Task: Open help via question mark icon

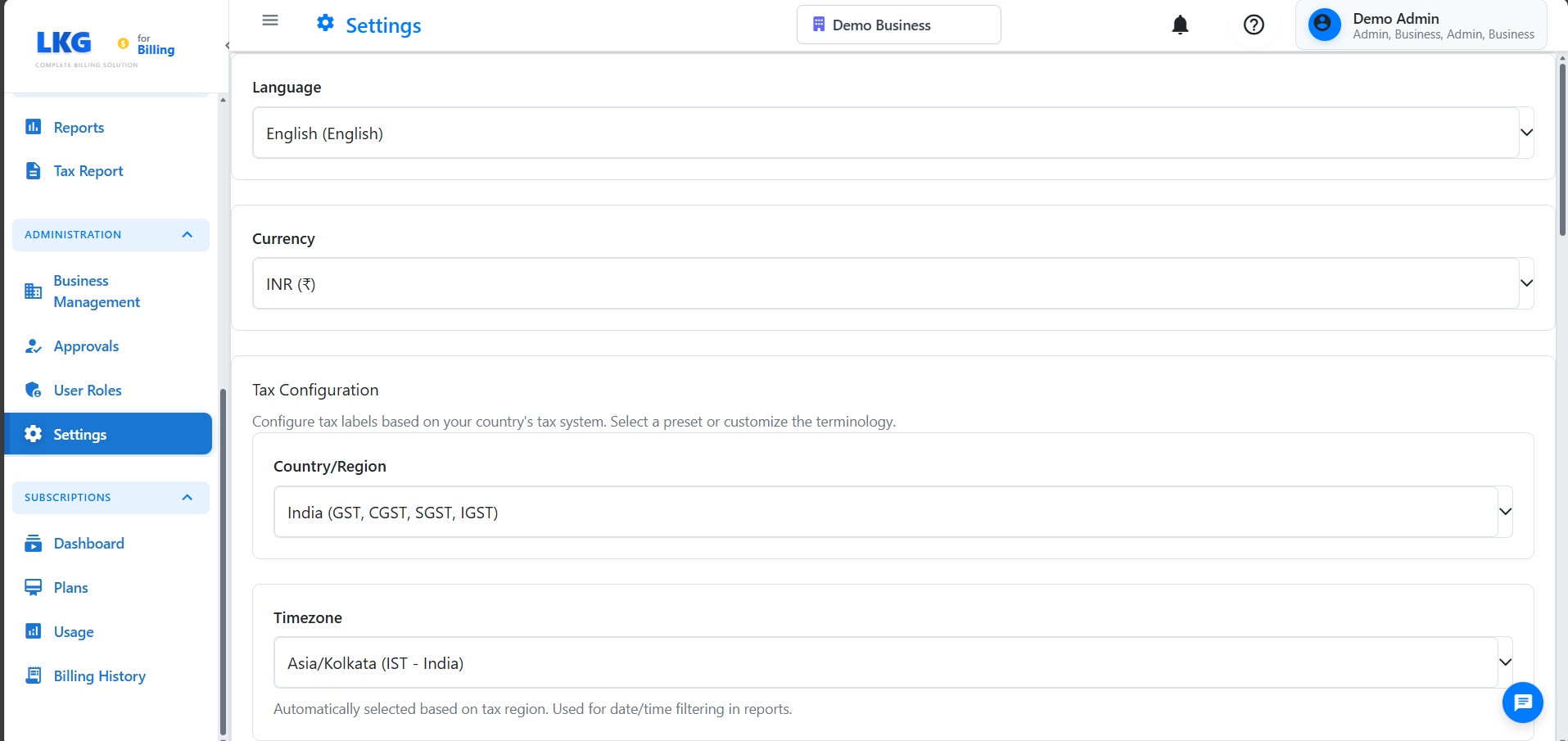Action: (1253, 25)
